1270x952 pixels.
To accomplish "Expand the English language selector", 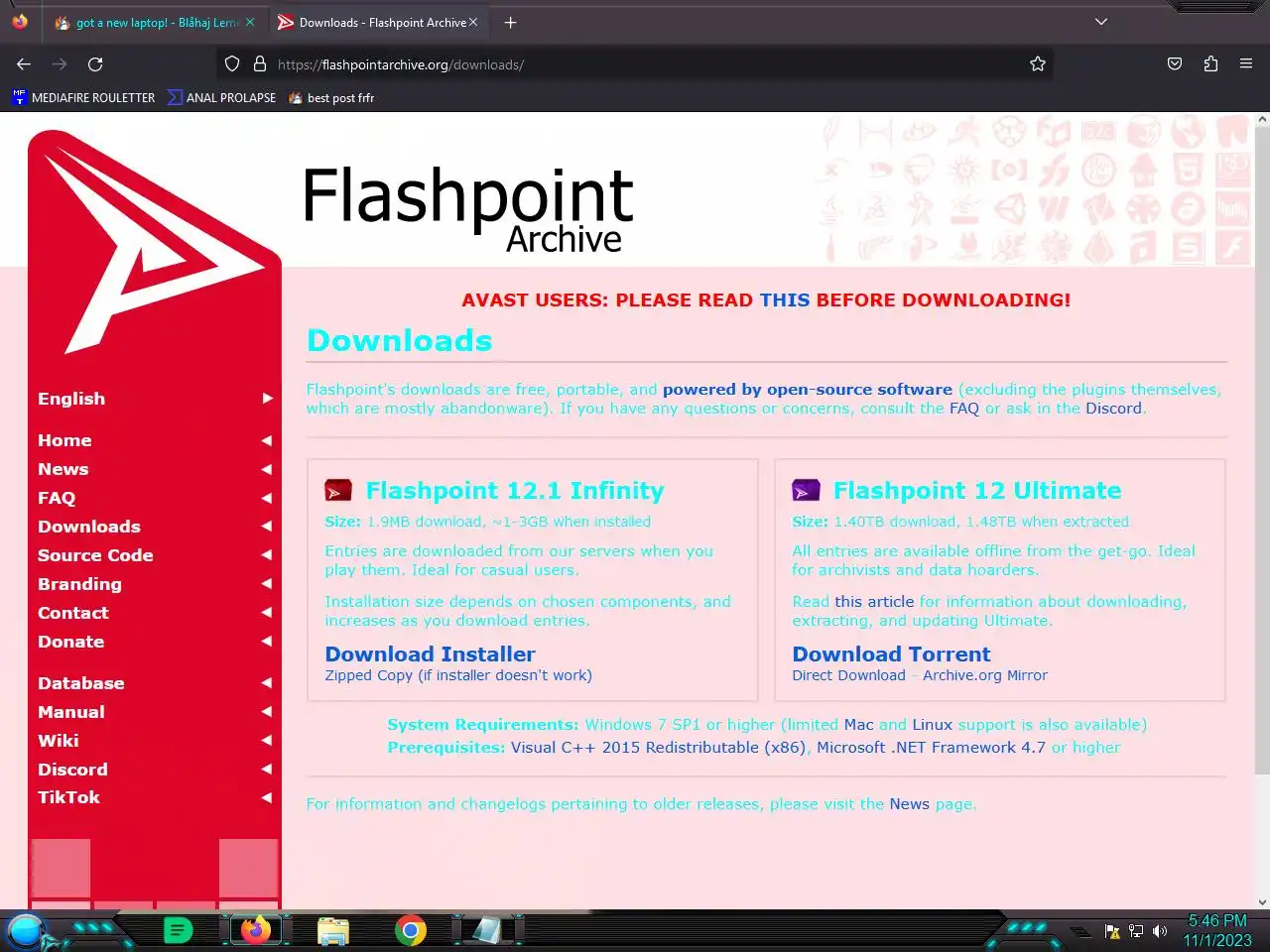I will click(x=155, y=399).
